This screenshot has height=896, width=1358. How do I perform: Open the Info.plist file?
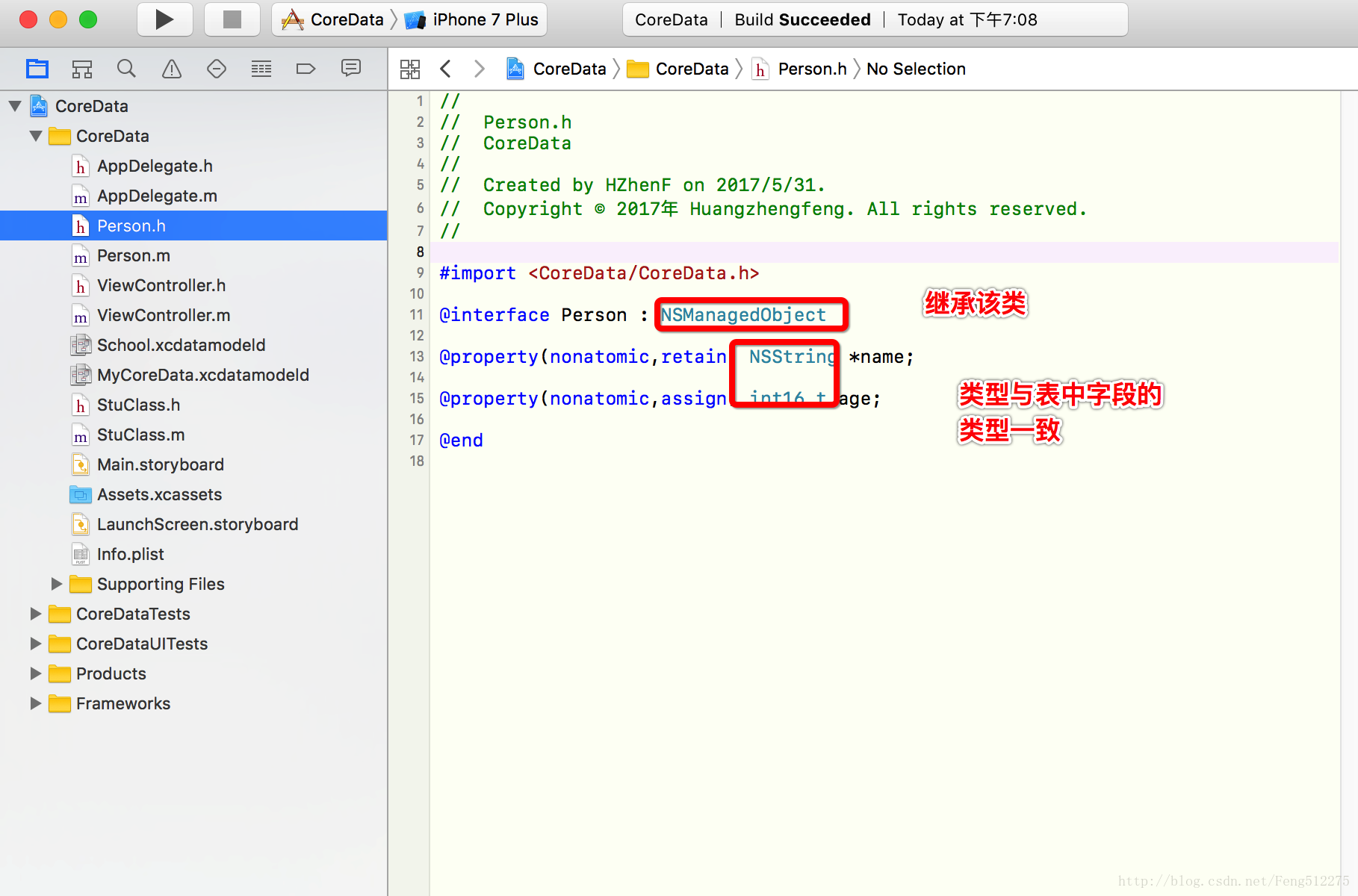[x=193, y=554]
